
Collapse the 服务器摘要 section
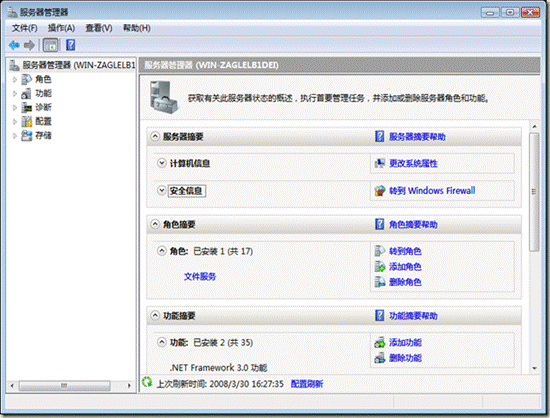pos(155,136)
